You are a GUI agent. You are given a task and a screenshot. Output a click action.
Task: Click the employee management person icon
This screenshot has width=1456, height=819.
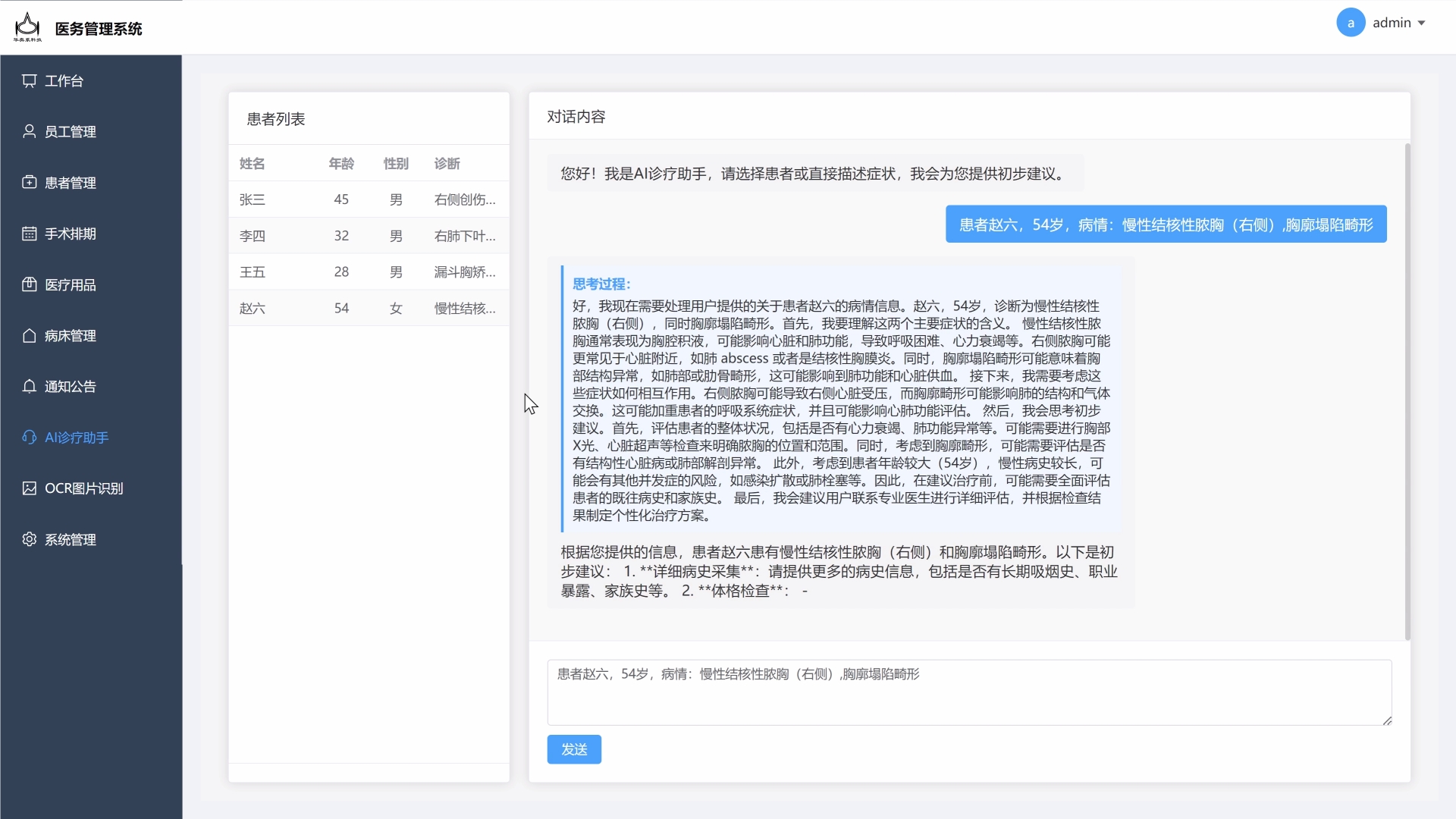pyautogui.click(x=29, y=131)
